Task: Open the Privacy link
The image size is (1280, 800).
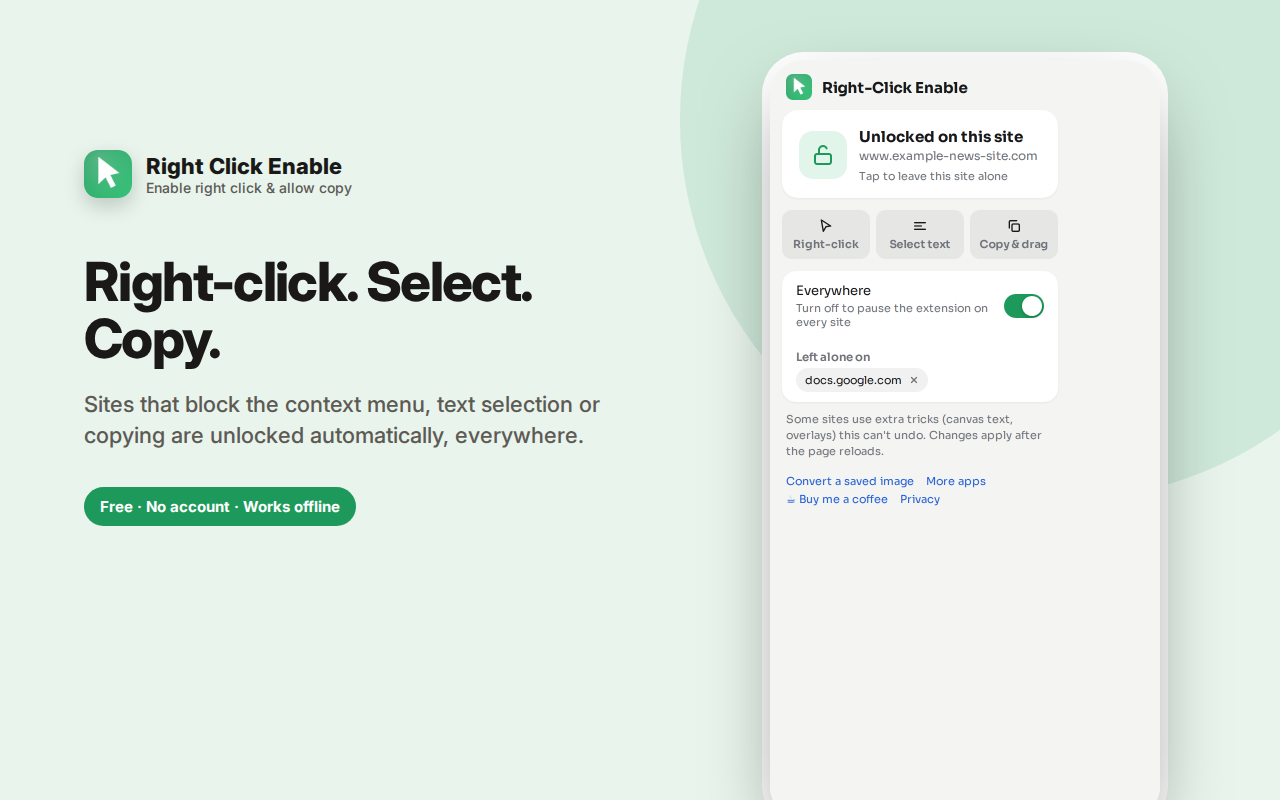Action: point(920,499)
